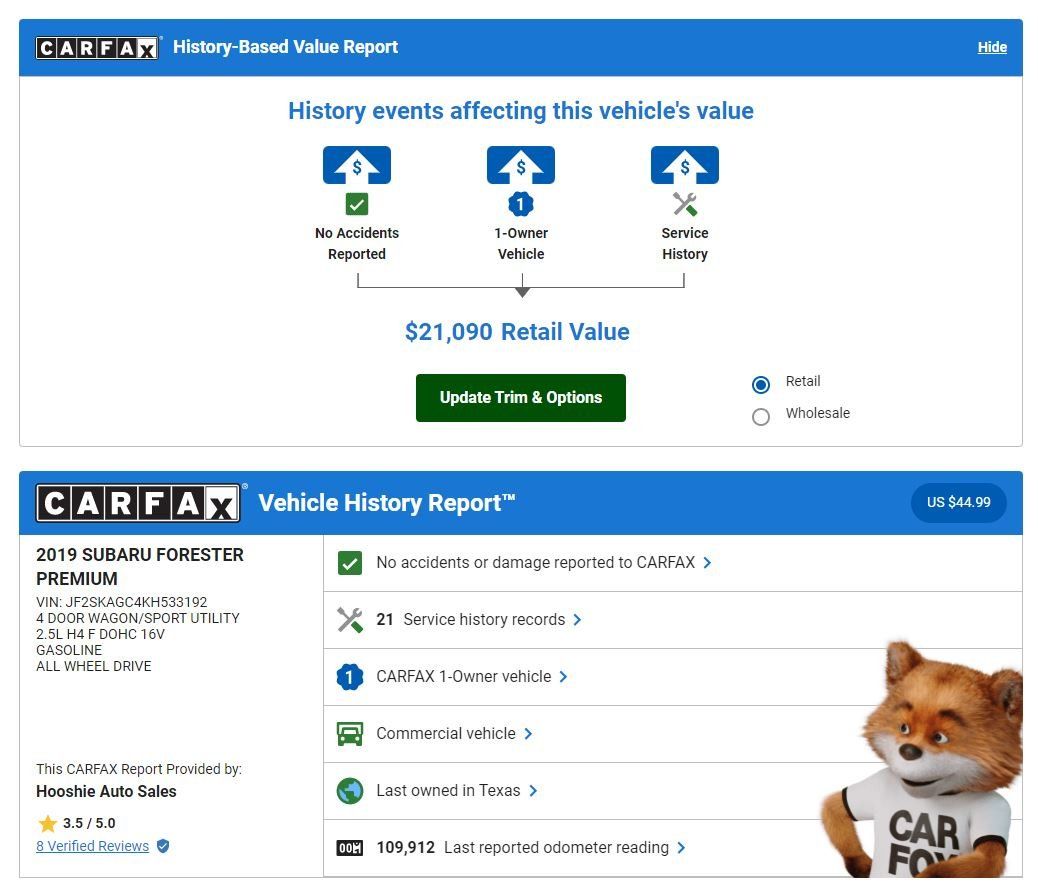
Task: Expand Commercial vehicle chevron
Action: click(x=528, y=733)
